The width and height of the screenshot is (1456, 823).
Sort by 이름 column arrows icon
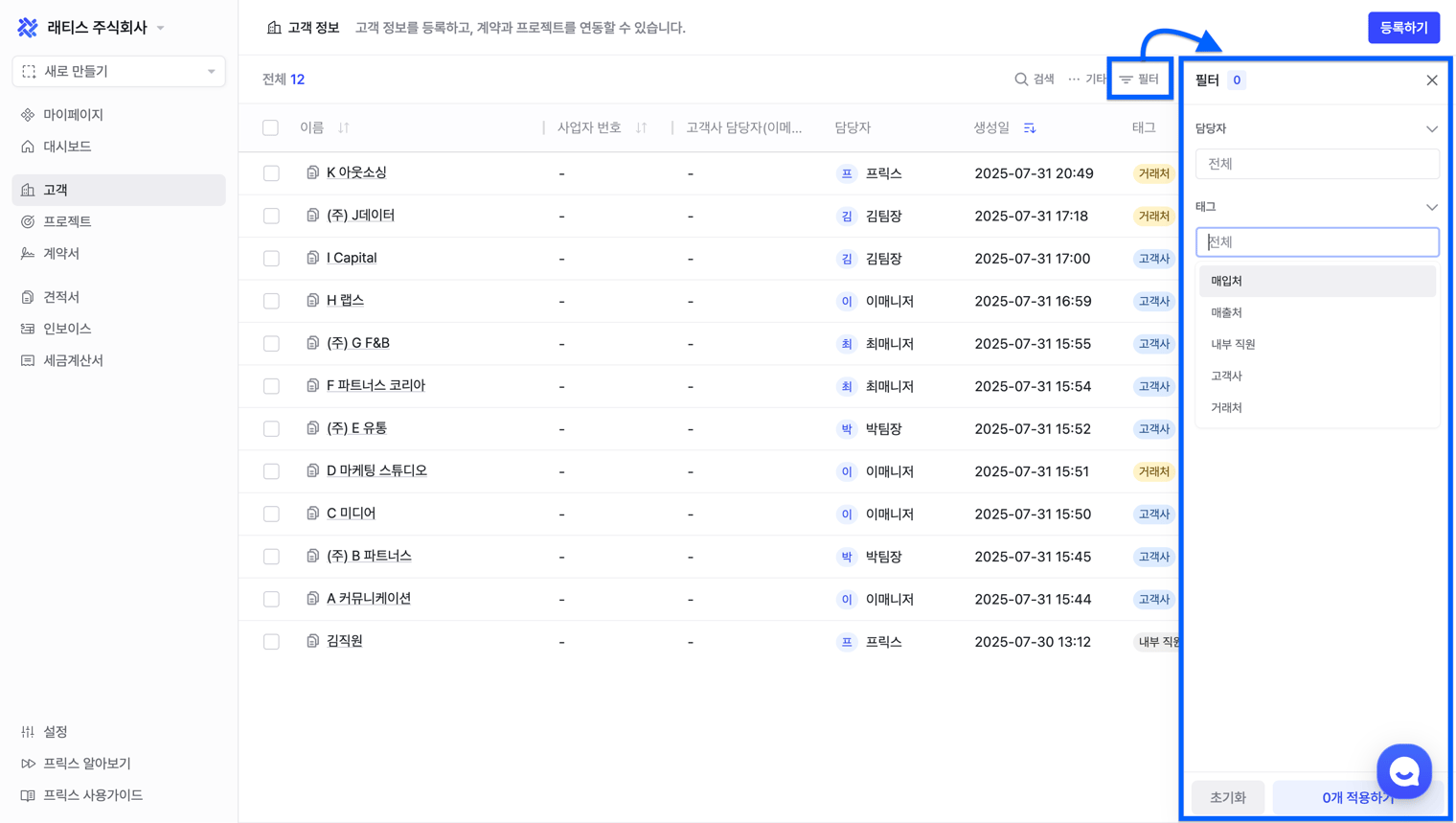344,128
